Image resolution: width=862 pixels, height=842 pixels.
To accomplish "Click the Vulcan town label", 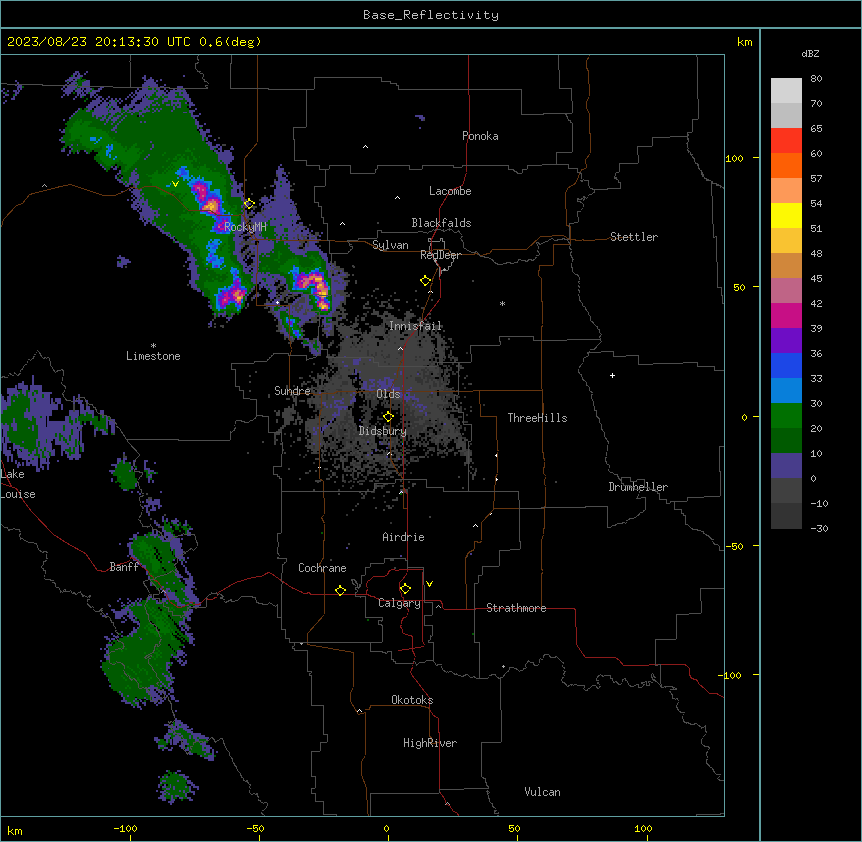I will 543,792.
